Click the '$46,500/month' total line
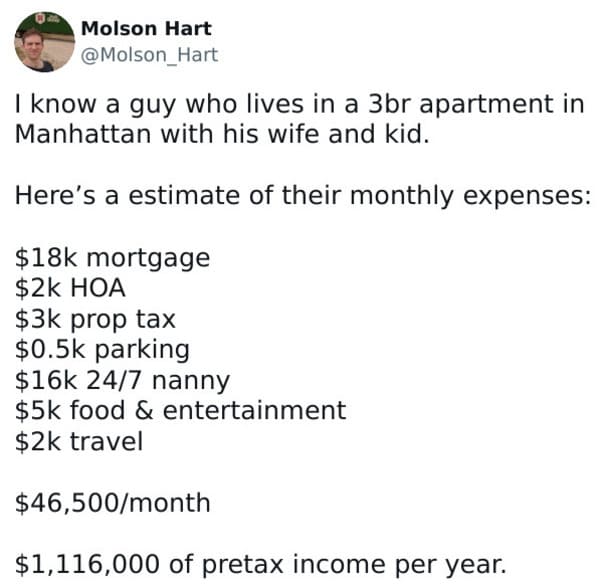This screenshot has width=599, height=585. [113, 503]
